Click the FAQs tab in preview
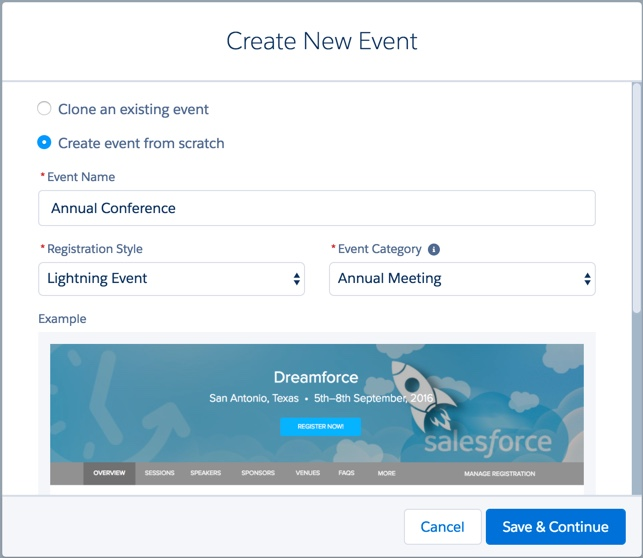Viewport: 643px width, 558px height. tap(346, 473)
